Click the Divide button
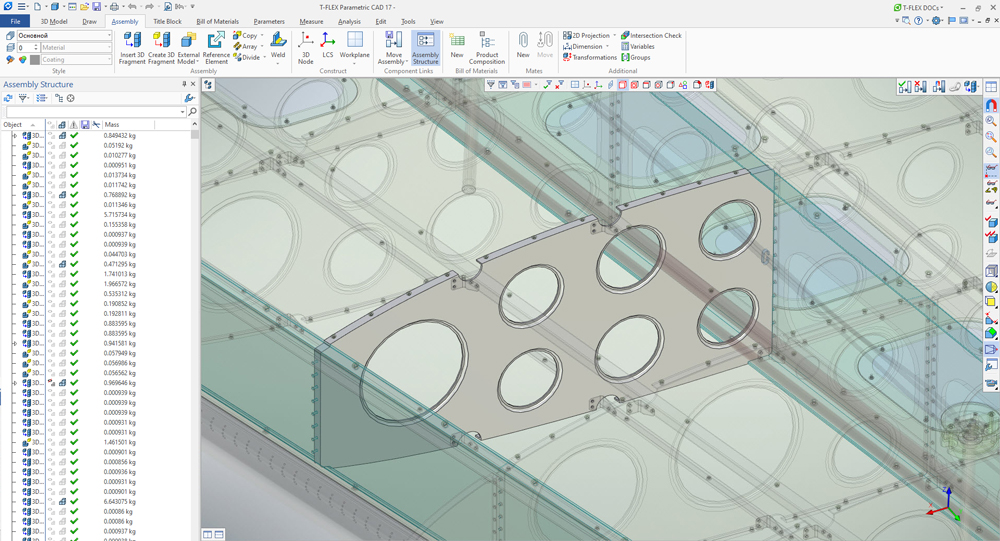The image size is (1000, 541). point(249,57)
